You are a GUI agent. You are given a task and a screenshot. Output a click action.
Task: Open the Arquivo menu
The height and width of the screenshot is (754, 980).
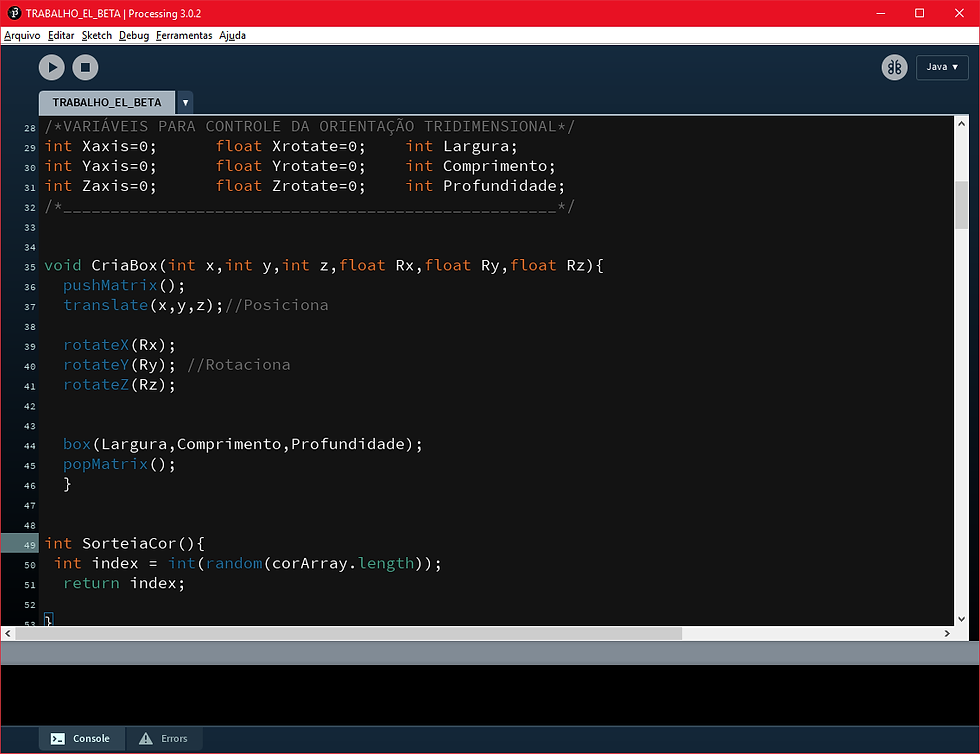pos(22,36)
